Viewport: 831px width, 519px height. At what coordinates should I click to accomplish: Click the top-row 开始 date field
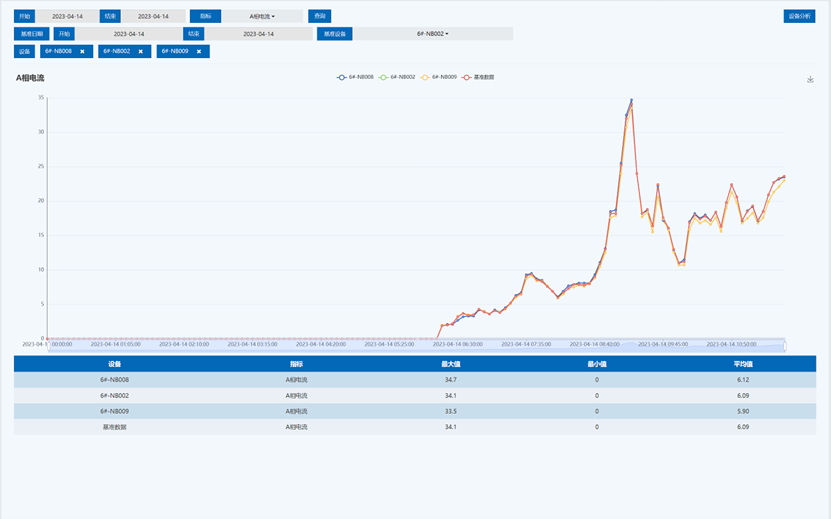coord(67,16)
